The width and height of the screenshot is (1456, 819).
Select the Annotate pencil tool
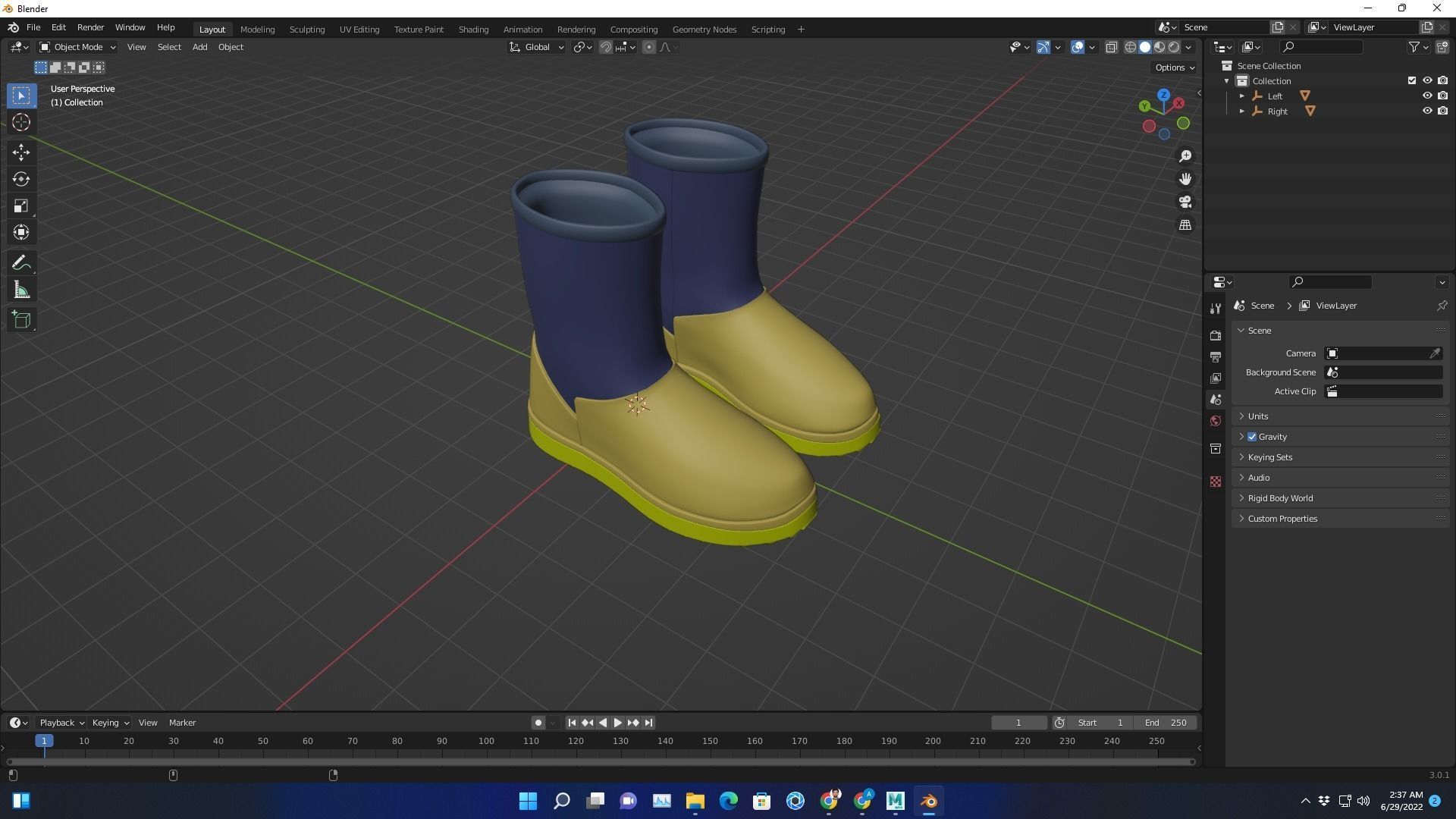pyautogui.click(x=21, y=263)
